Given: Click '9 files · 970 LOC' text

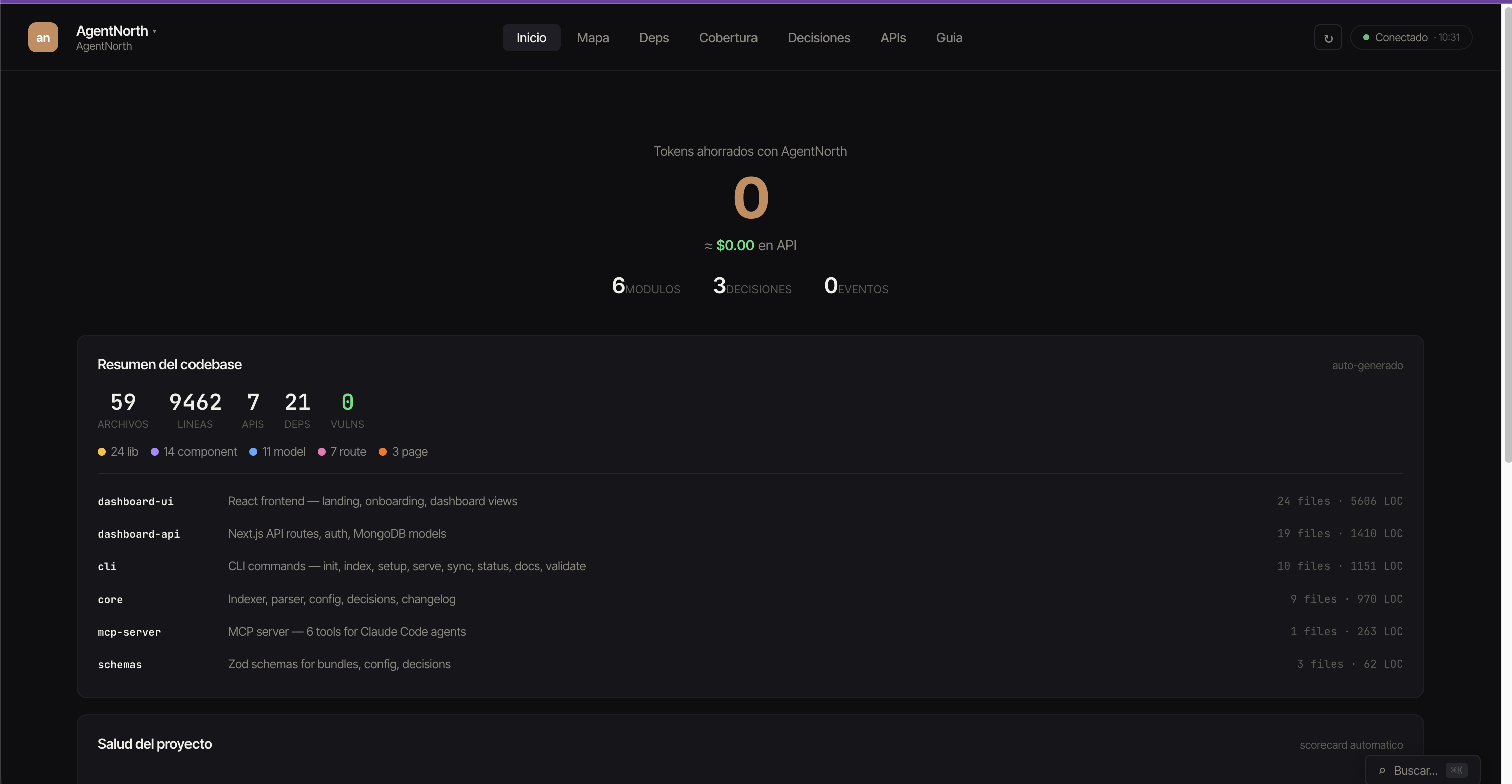Looking at the screenshot, I should tap(1347, 599).
